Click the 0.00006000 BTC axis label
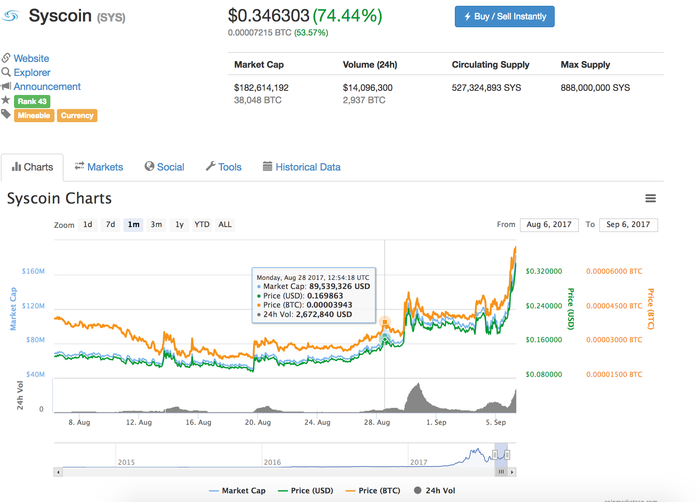The height and width of the screenshot is (502, 700). click(614, 271)
